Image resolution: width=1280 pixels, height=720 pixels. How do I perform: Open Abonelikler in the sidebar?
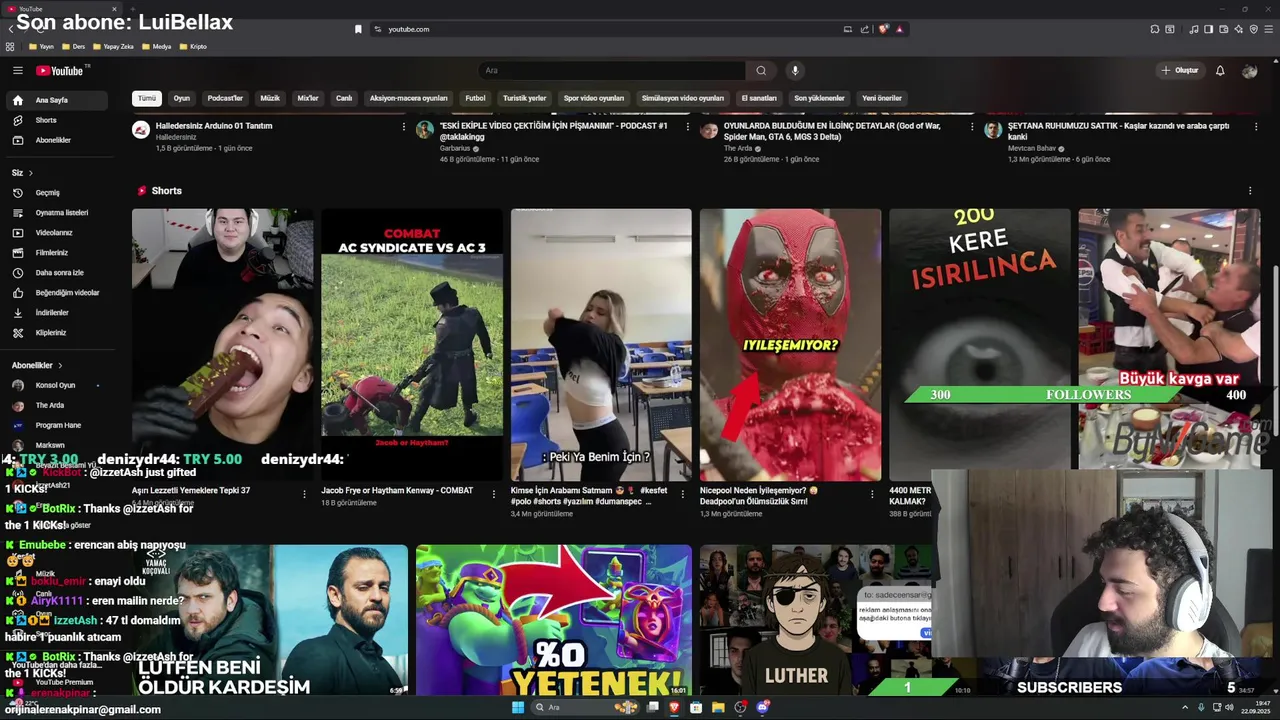pyautogui.click(x=56, y=140)
